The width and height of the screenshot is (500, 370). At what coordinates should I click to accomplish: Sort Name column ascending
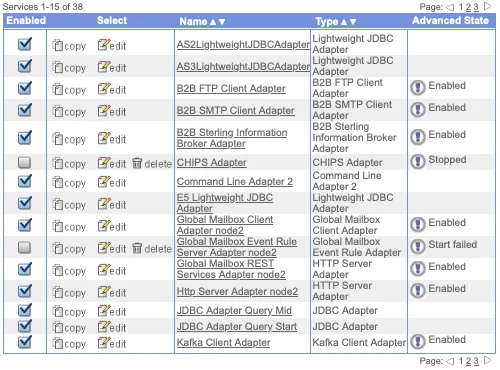(213, 22)
